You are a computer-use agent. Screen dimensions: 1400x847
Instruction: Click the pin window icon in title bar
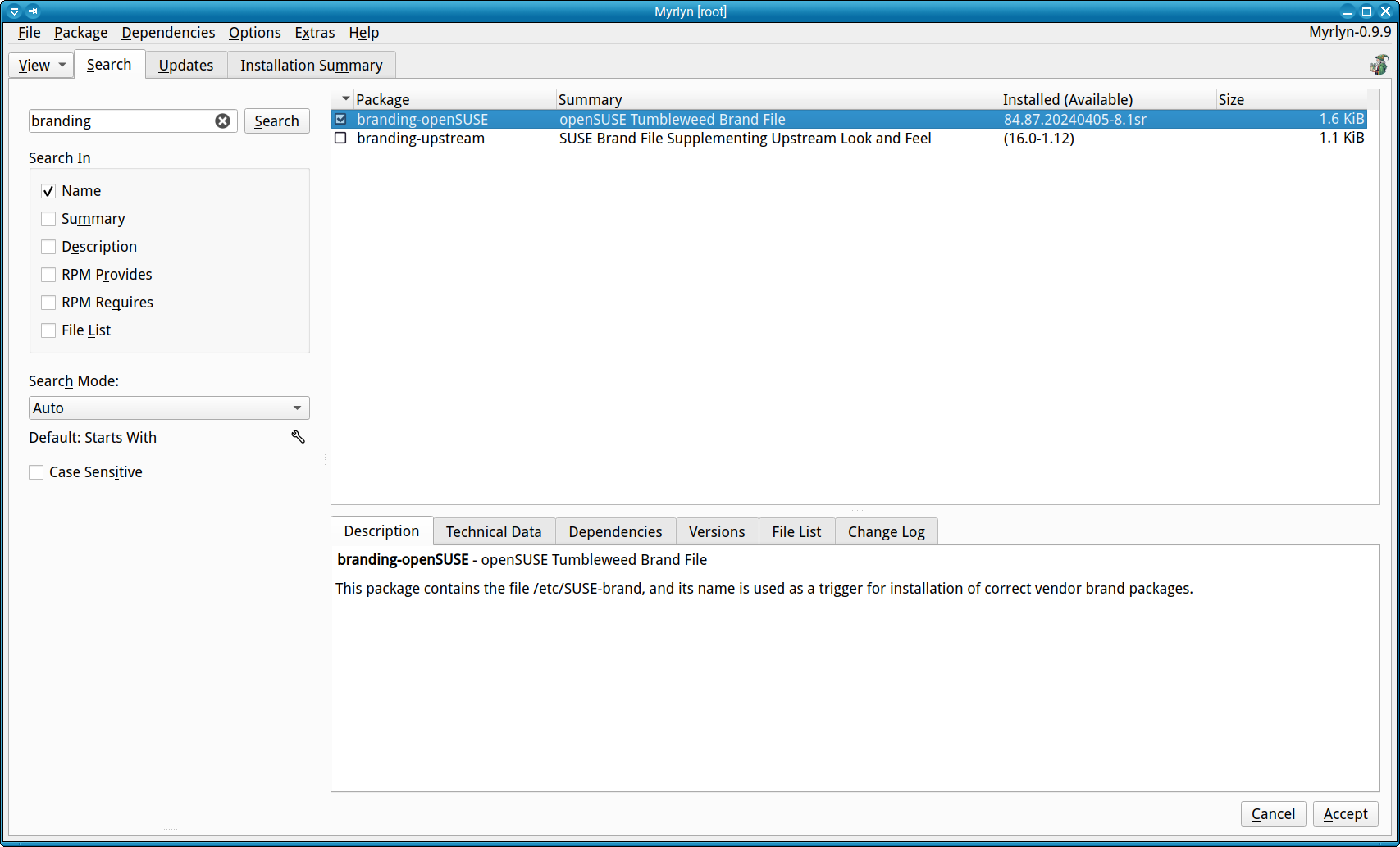(33, 11)
